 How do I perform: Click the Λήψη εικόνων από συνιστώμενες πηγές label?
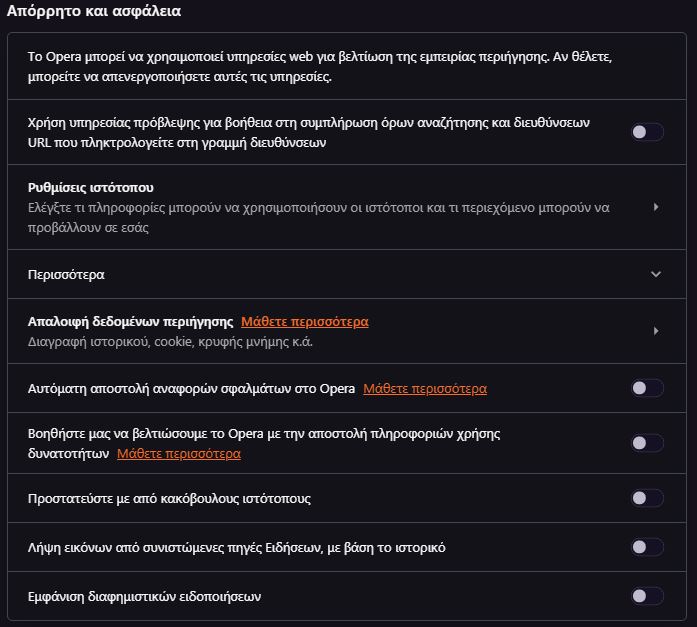click(236, 547)
